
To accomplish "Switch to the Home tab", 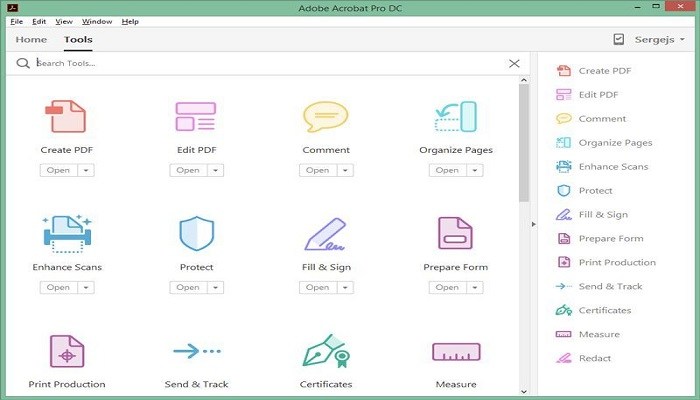I will click(31, 40).
